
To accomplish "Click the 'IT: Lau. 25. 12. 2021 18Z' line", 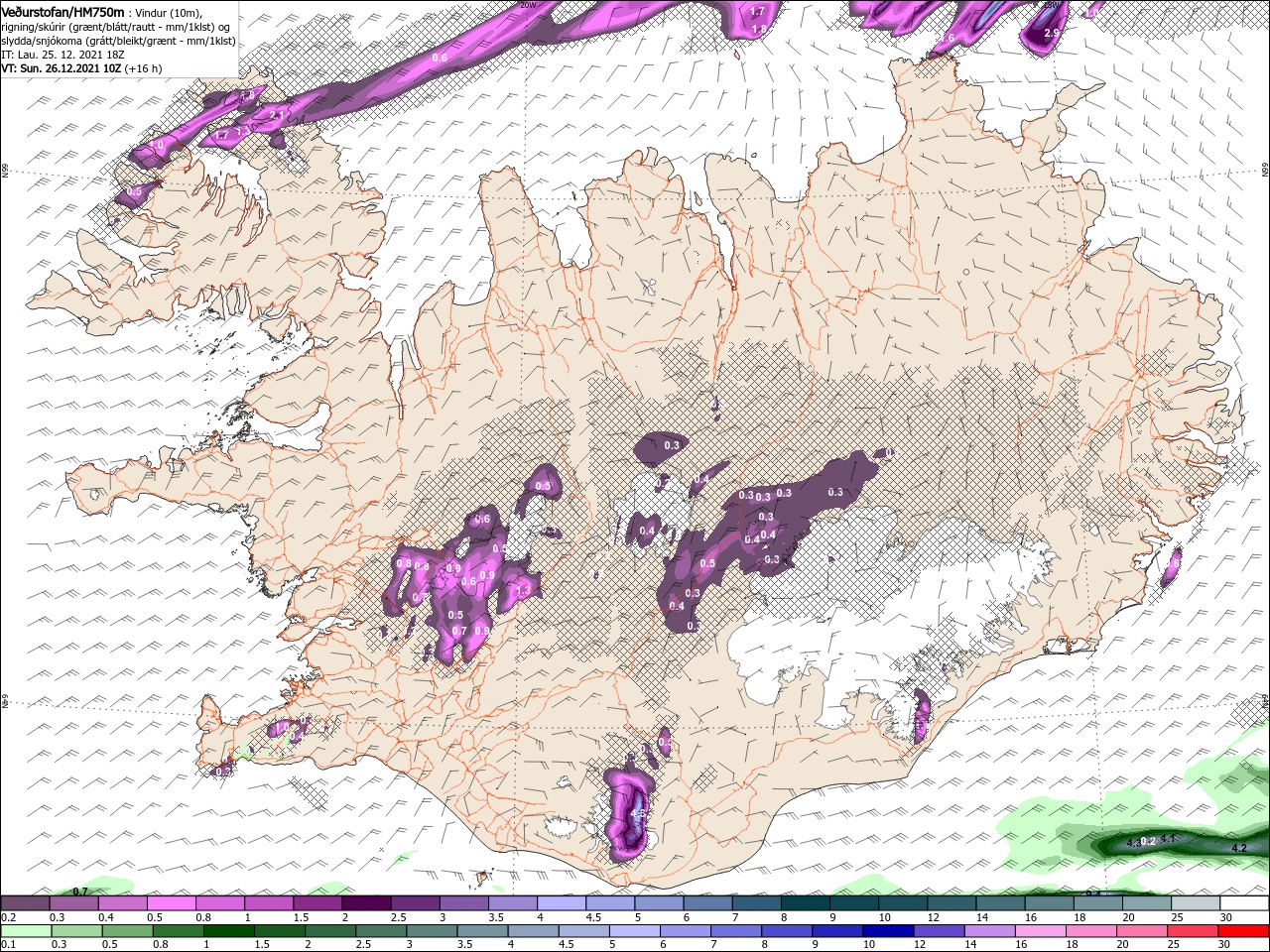I will pyautogui.click(x=62, y=55).
